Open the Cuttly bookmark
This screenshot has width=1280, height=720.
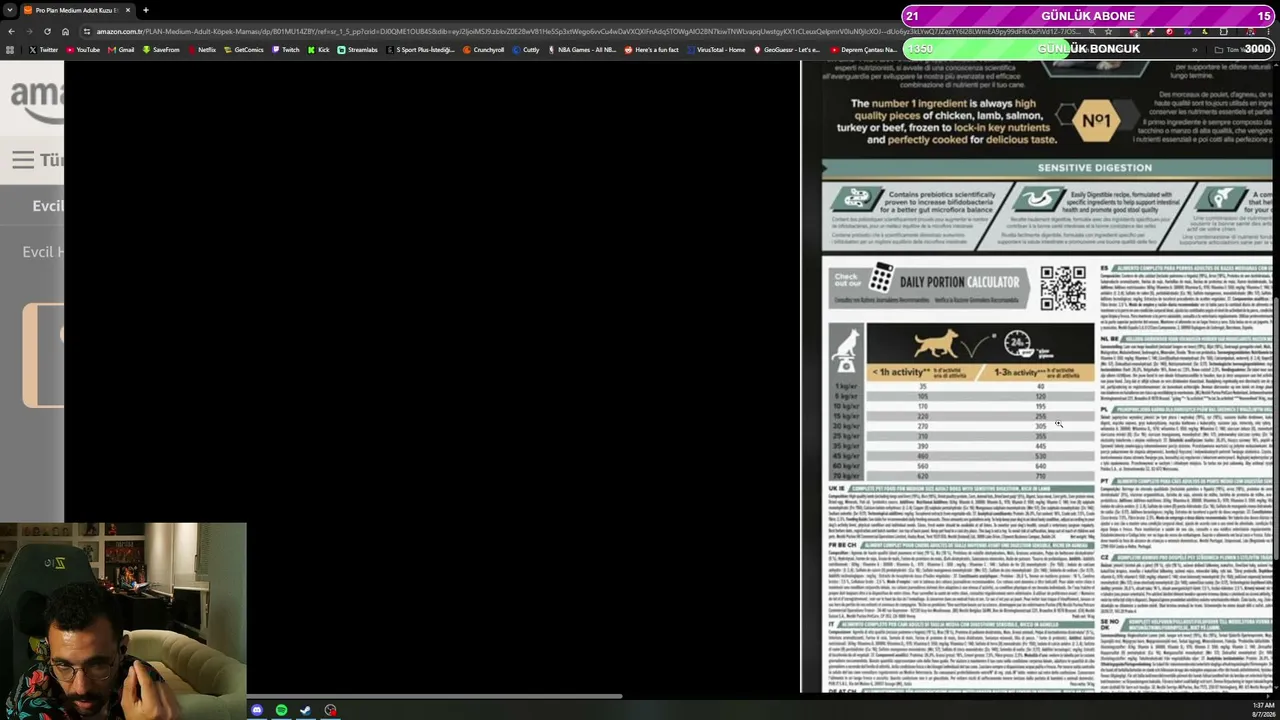pyautogui.click(x=526, y=49)
